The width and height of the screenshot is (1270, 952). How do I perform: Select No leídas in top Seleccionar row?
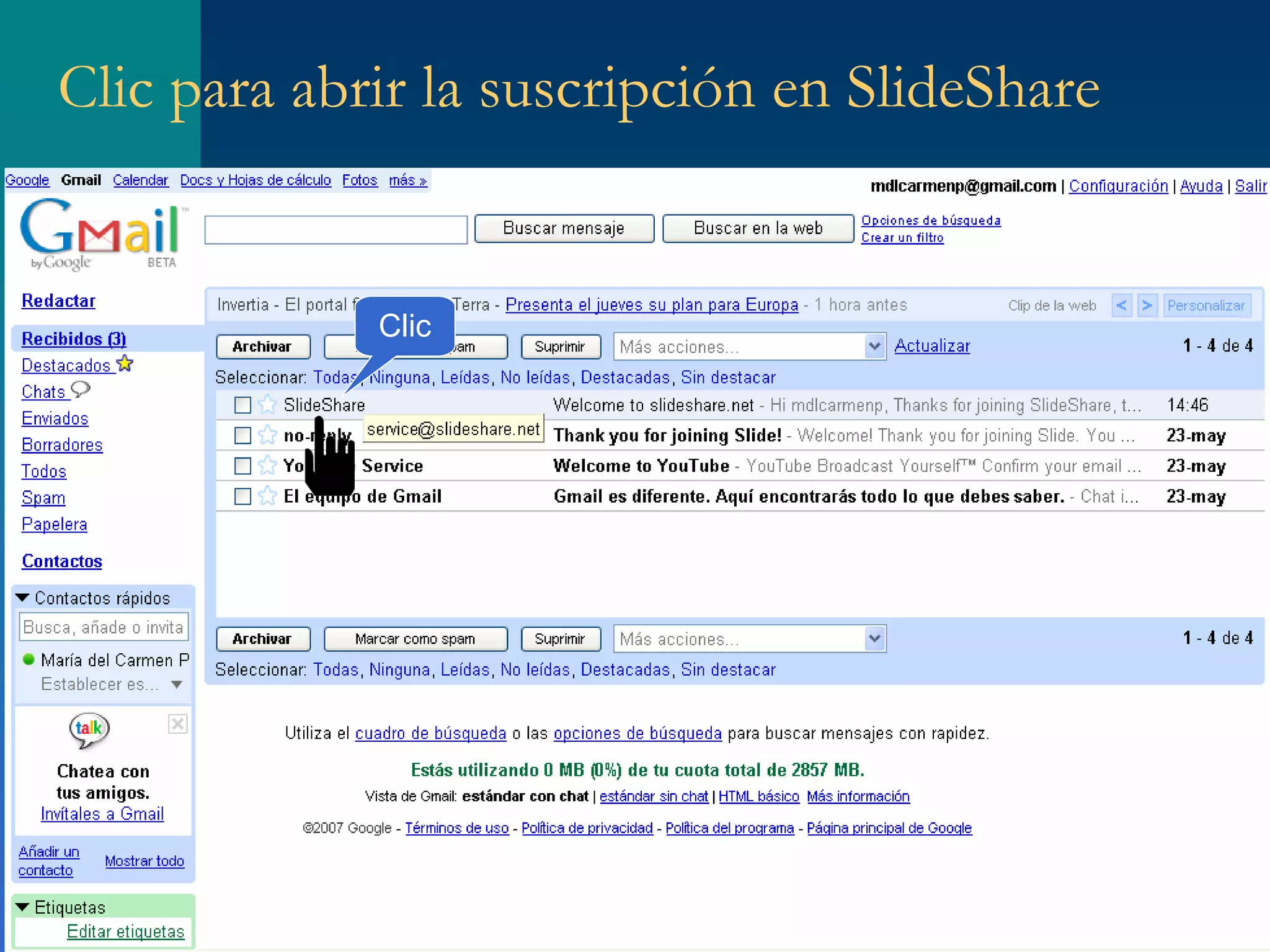(x=535, y=377)
